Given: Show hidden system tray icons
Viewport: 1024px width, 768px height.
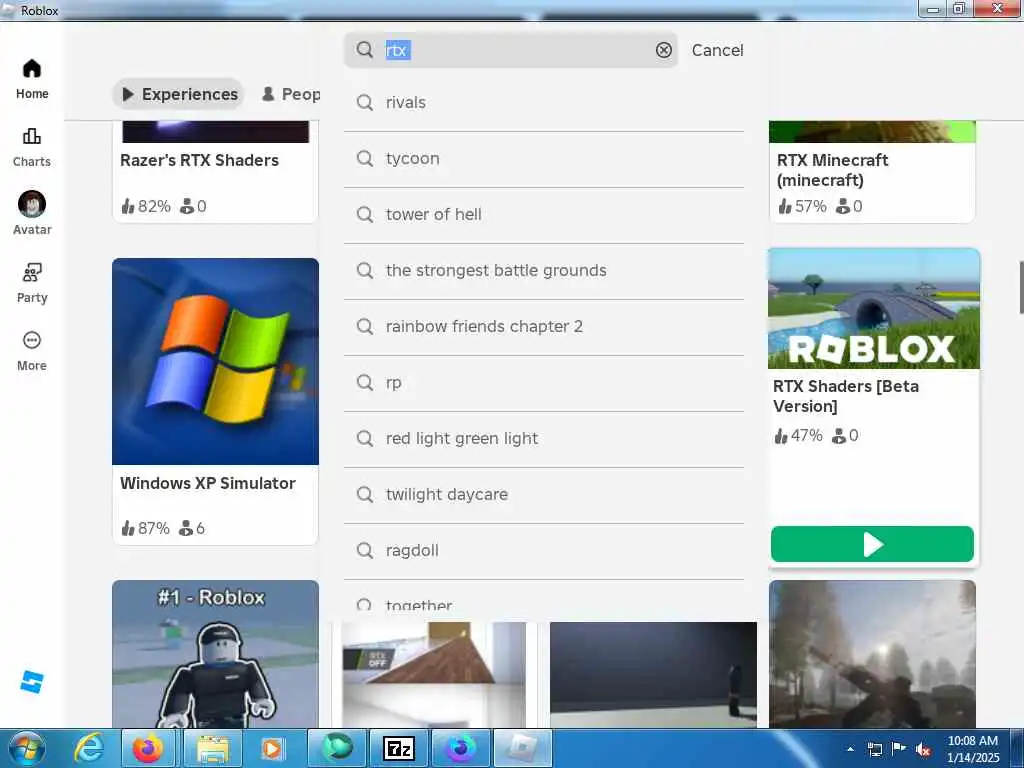Looking at the screenshot, I should (850, 749).
